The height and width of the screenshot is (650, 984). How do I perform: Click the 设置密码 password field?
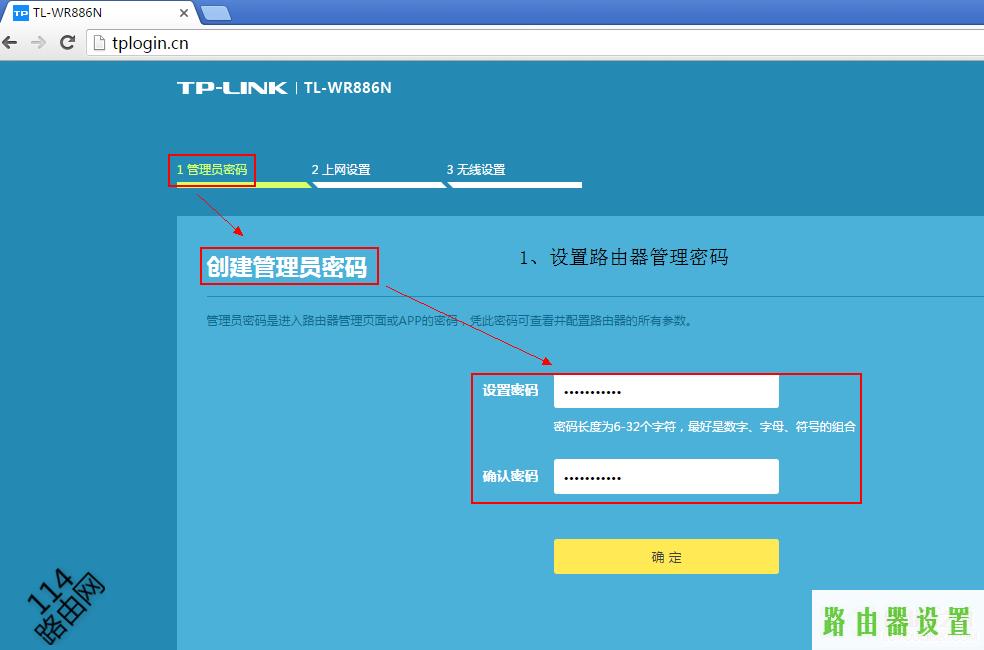[666, 392]
